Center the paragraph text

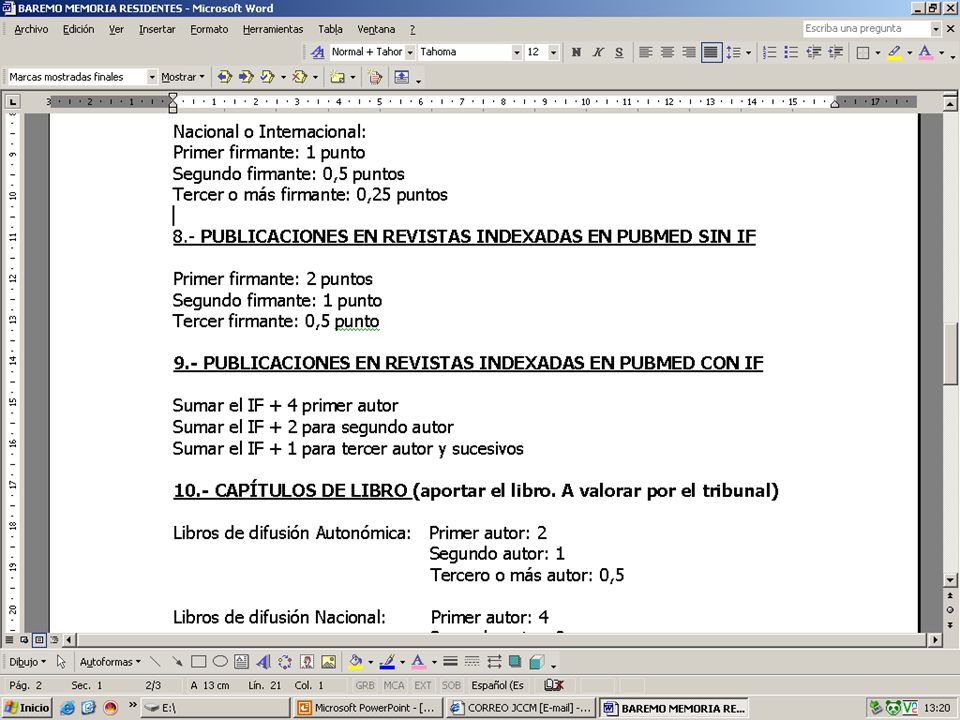667,52
